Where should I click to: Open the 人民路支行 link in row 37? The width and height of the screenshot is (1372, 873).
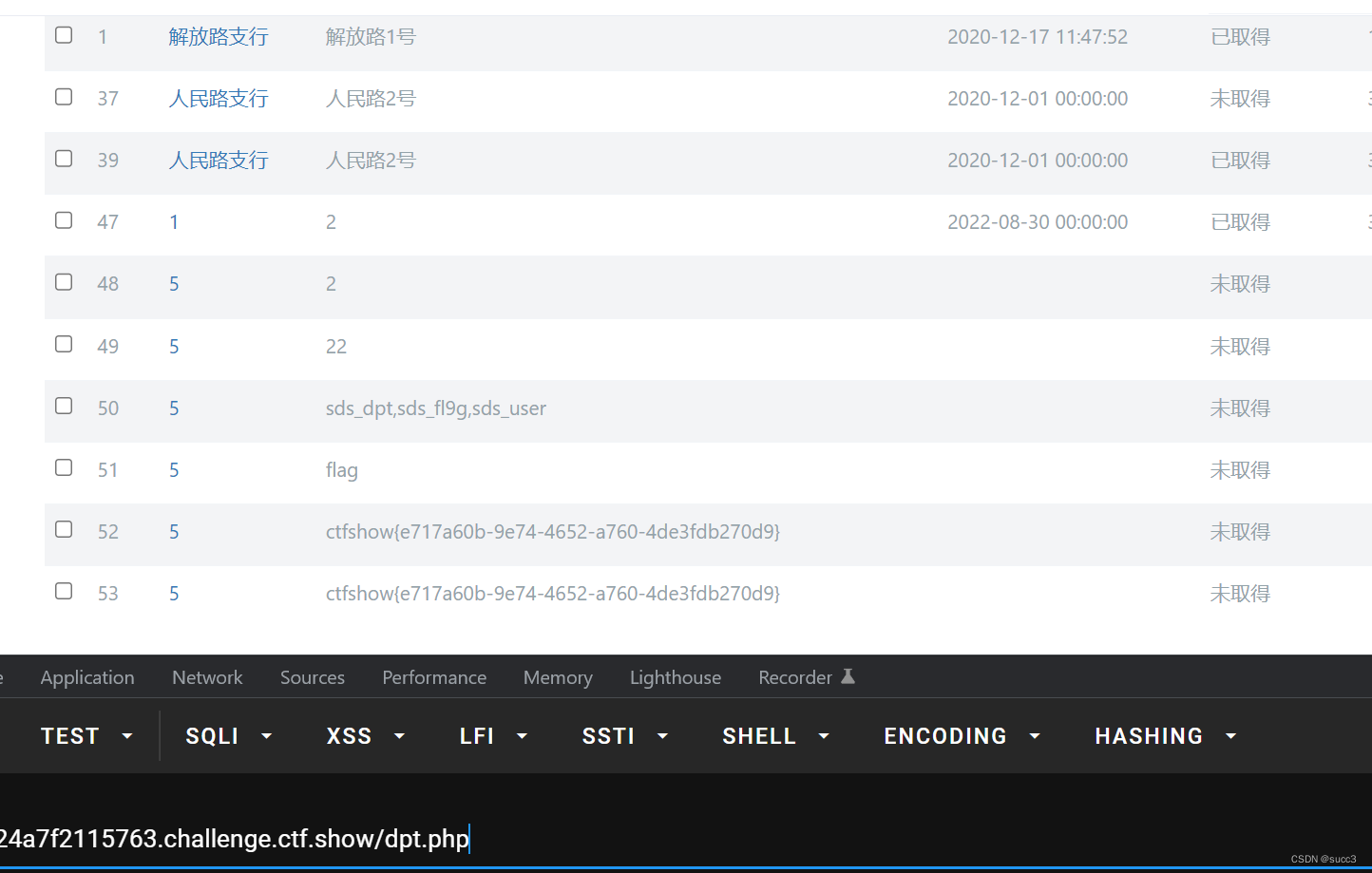[219, 99]
